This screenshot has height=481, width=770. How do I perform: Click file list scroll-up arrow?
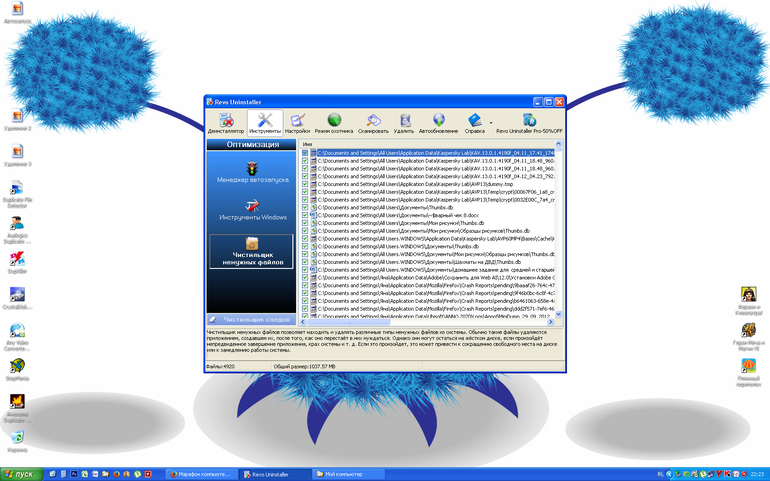tap(558, 143)
